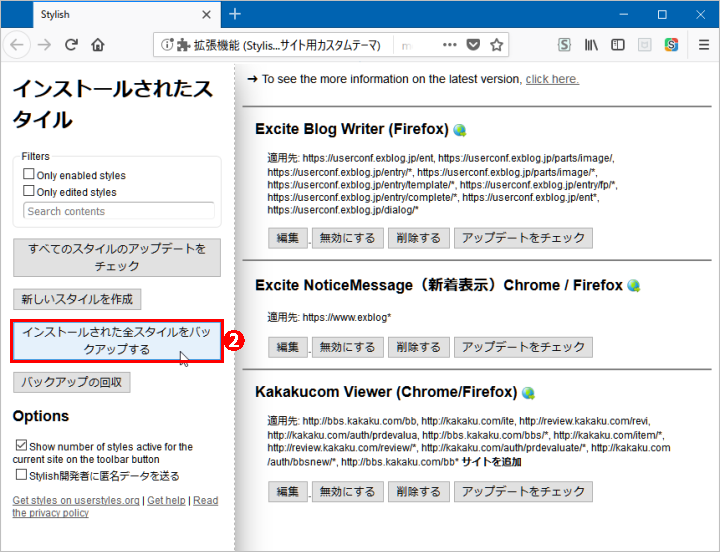This screenshot has width=720, height=552.
Task: Go back with the browser back arrow
Action: 17,45
